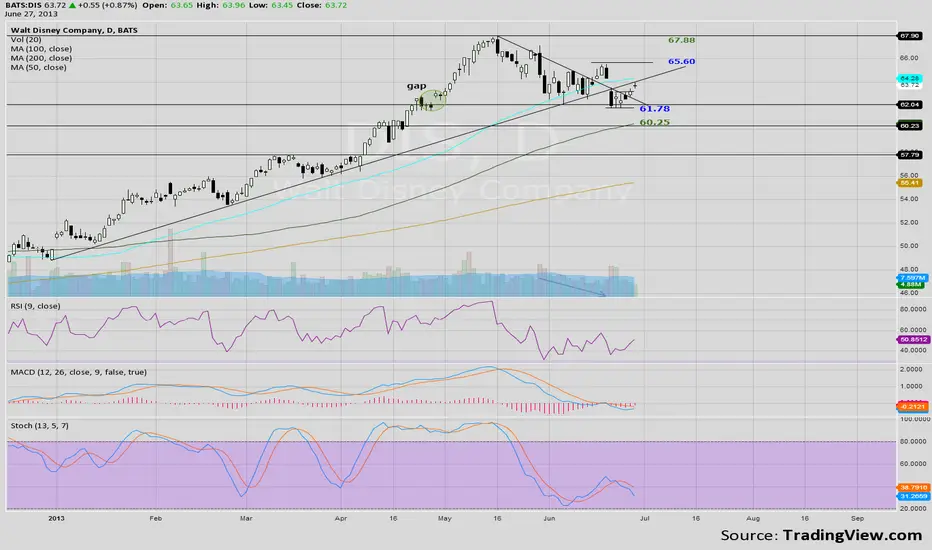
Task: Click the red -0.2121 MACD value tag
Action: pyautogui.click(x=912, y=407)
